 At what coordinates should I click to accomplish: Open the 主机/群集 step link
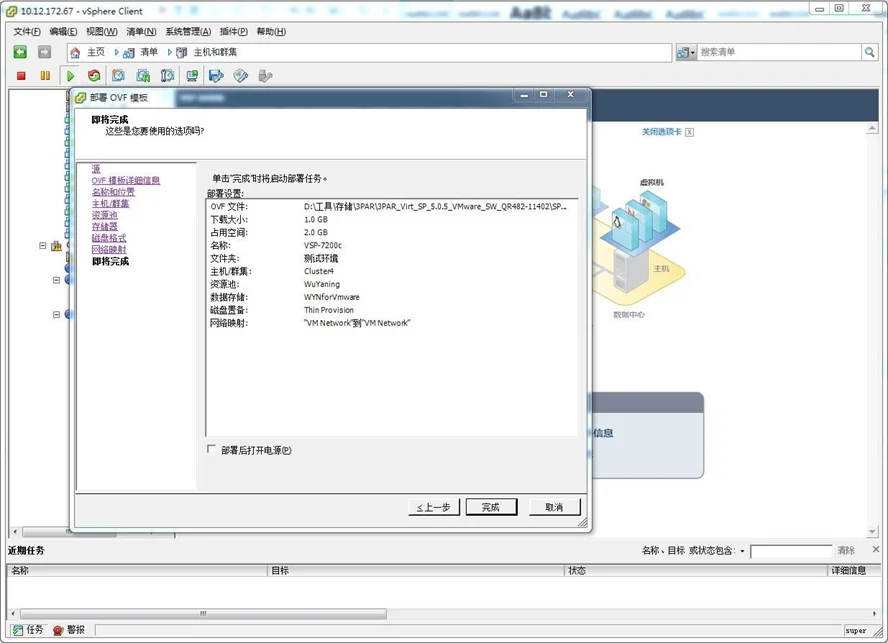click(x=110, y=203)
